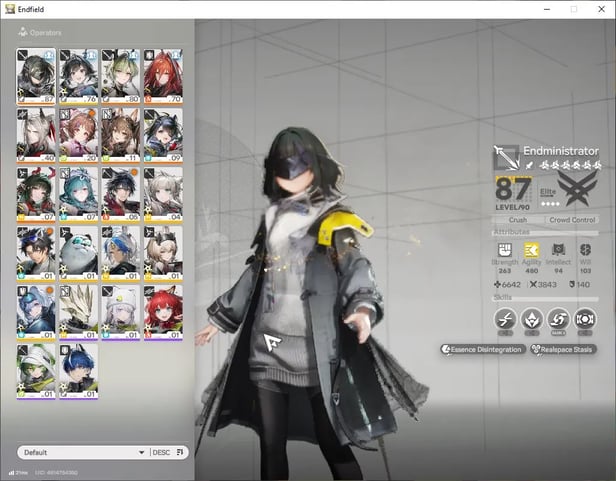
Task: Open the third skill icon under Skills
Action: [559, 319]
